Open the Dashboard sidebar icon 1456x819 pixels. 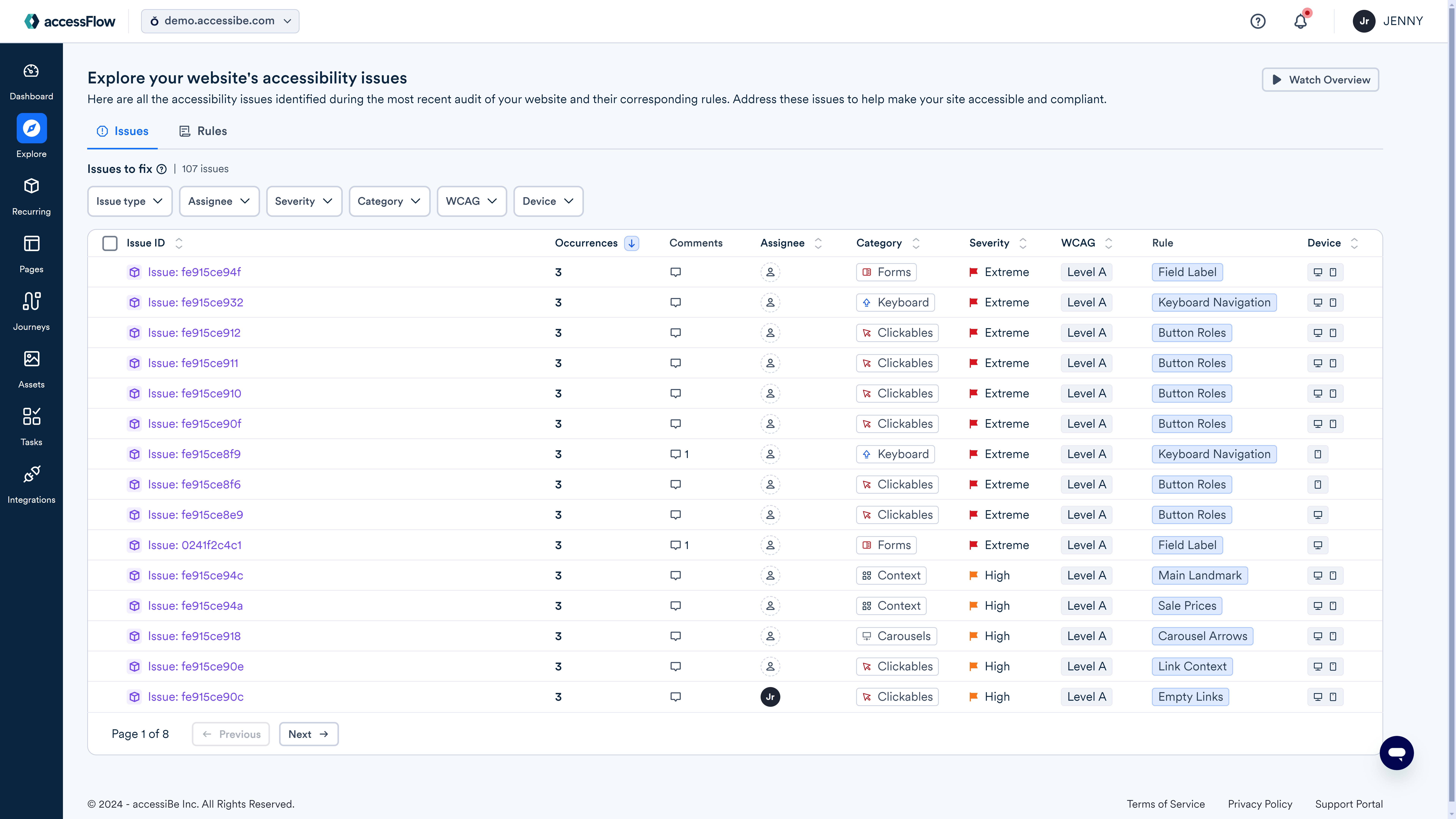[31, 71]
